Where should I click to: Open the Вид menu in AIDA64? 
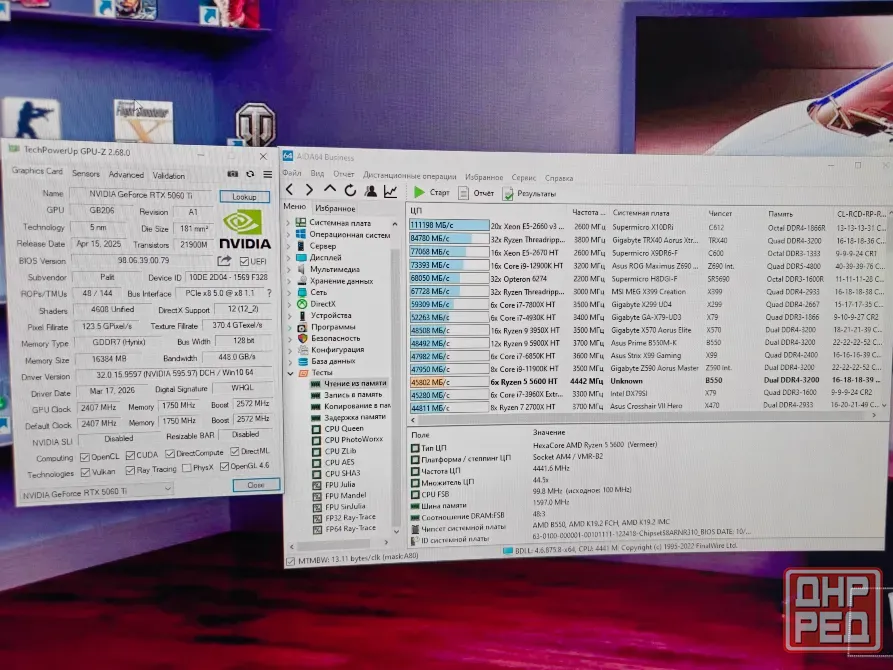(317, 173)
